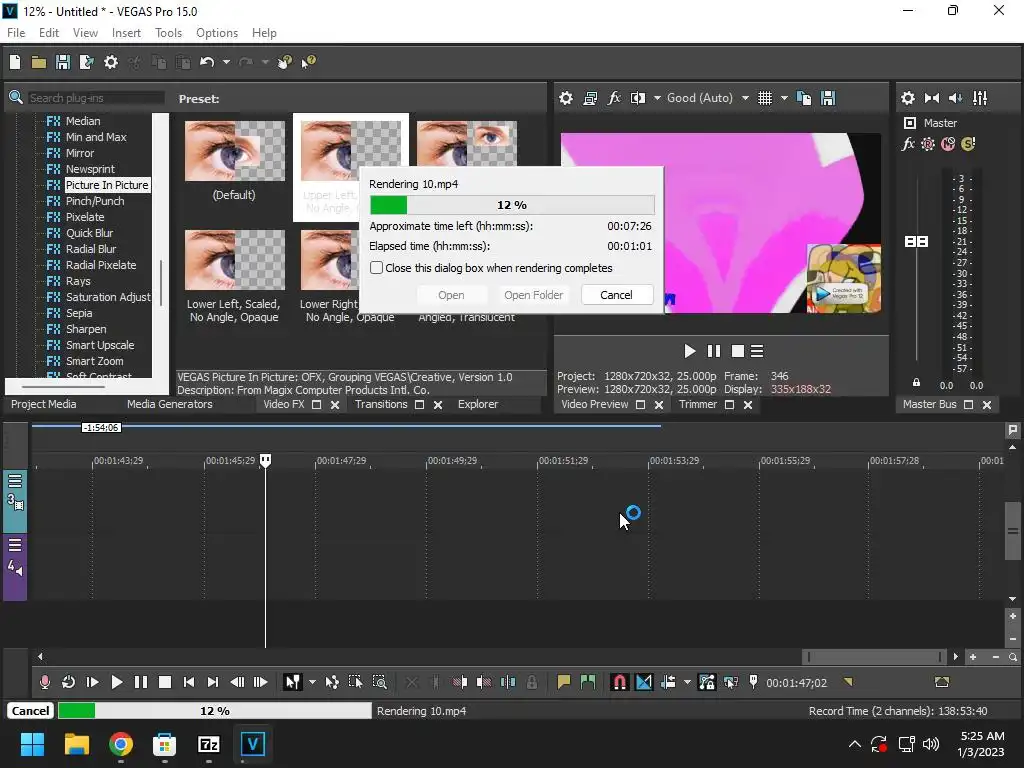
Task: Open the Overlays grid dropdown arrow
Action: point(784,98)
